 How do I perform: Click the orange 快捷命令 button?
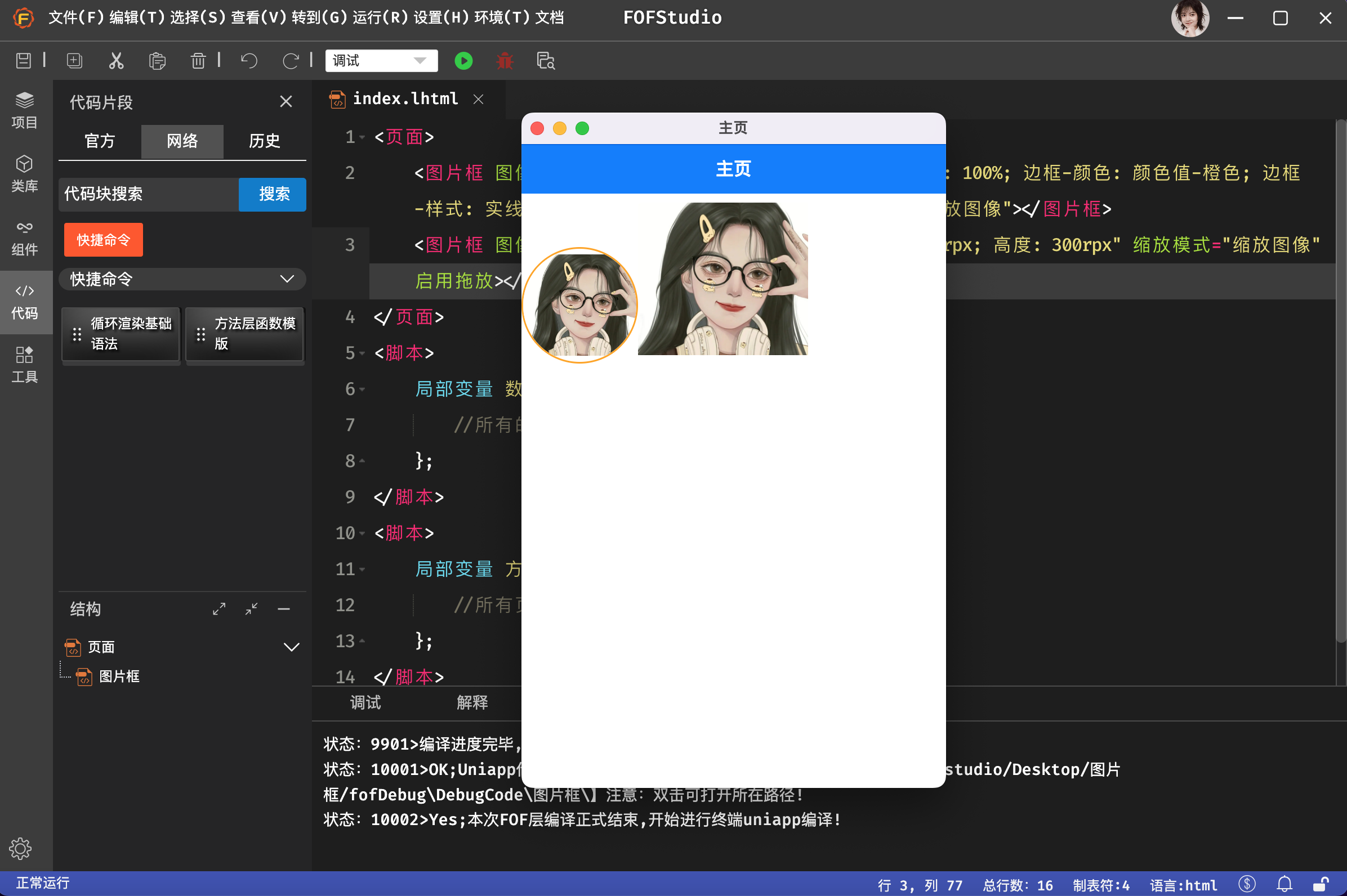(104, 240)
